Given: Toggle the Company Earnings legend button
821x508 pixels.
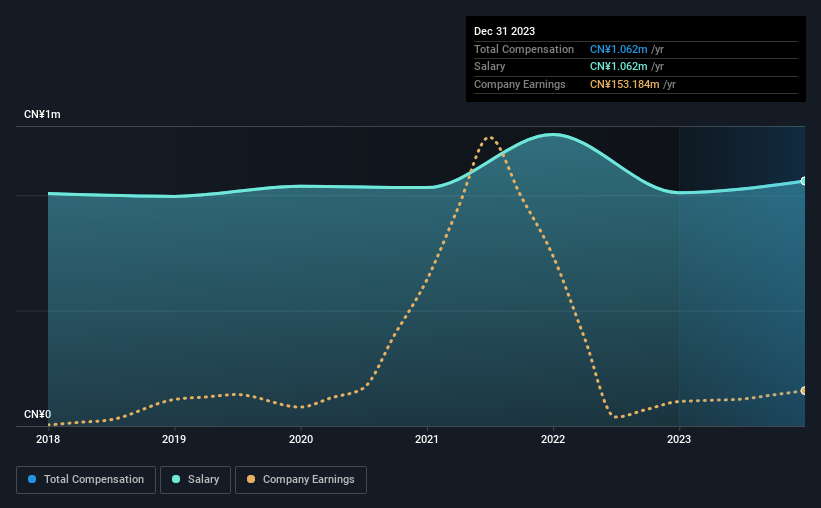Looking at the screenshot, I should [x=301, y=480].
